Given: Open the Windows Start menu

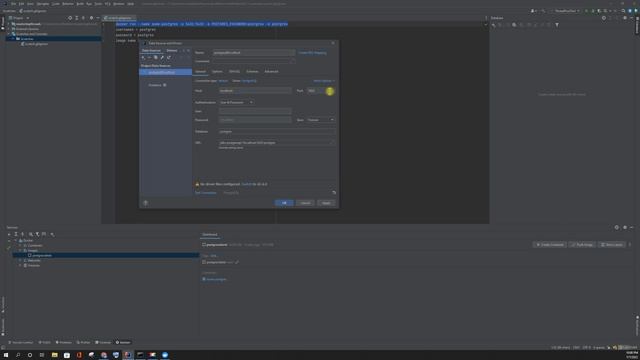Looking at the screenshot, I should coord(6,355).
